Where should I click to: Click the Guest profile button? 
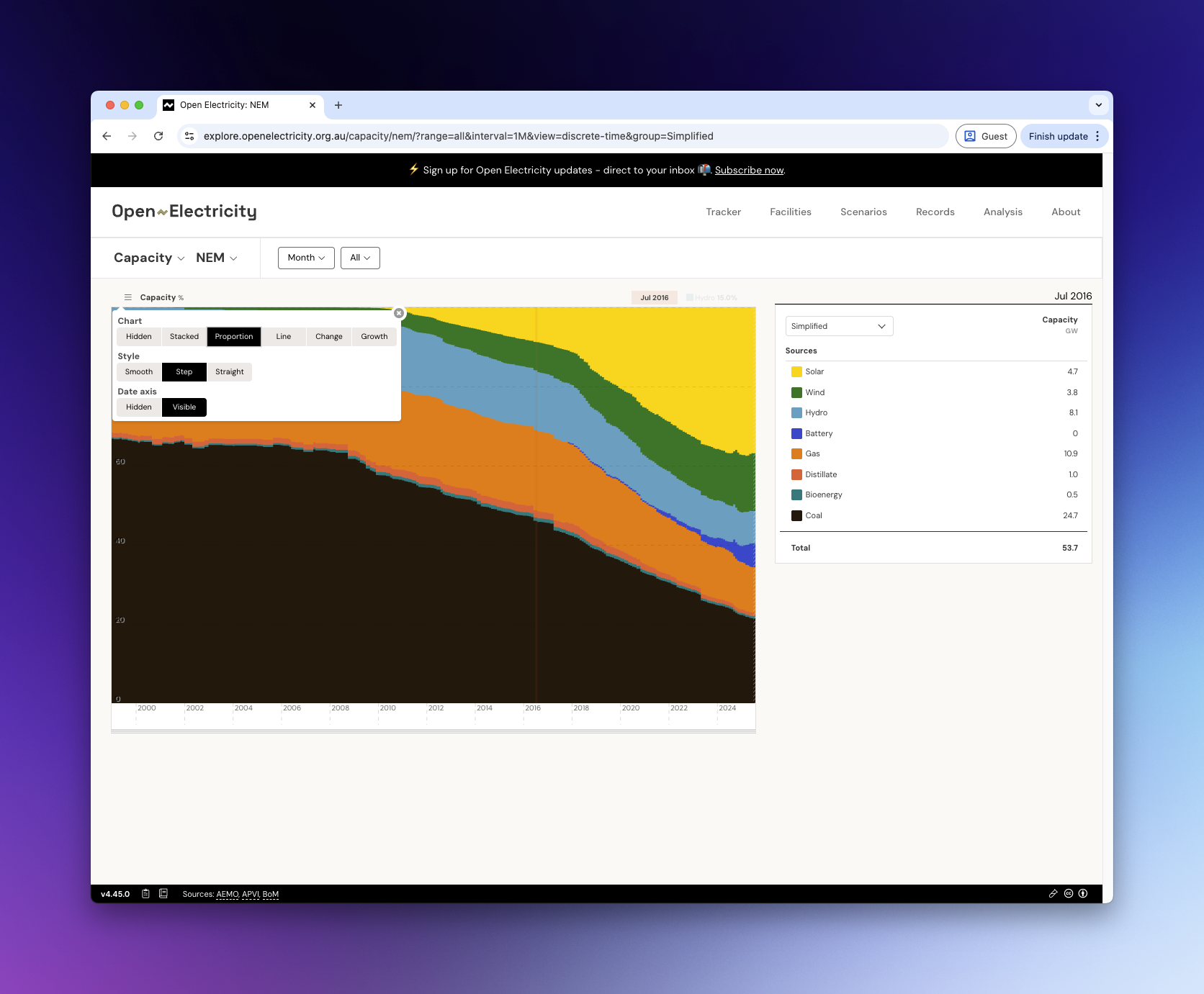pos(986,136)
